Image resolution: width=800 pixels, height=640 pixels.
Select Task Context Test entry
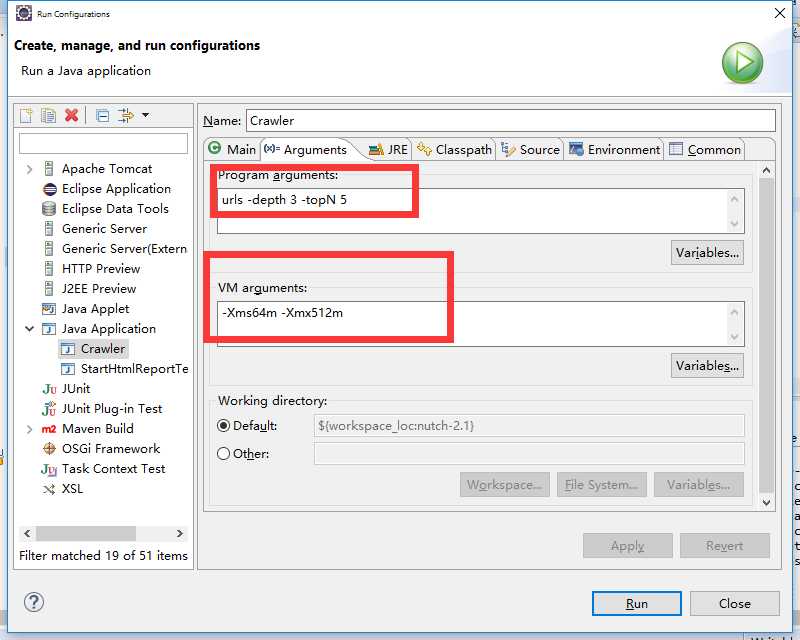coord(113,469)
